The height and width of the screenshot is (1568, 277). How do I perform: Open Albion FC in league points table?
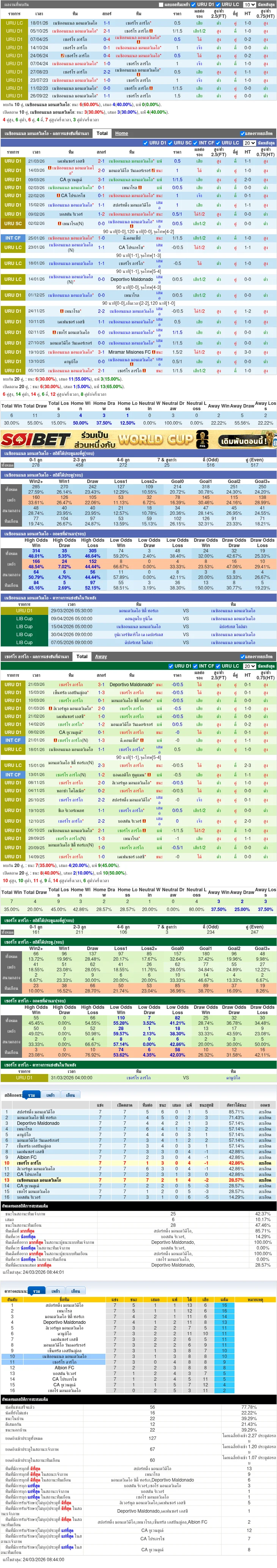65,1368
